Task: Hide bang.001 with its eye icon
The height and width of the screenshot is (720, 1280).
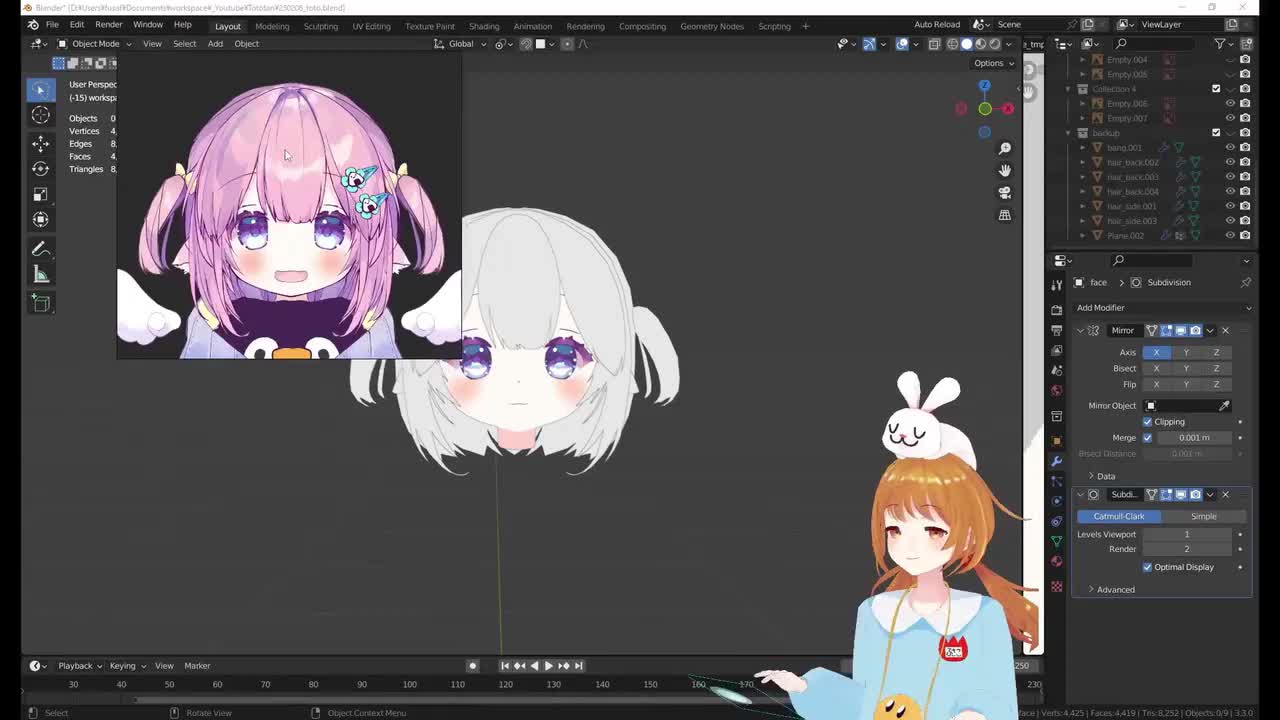Action: pyautogui.click(x=1230, y=147)
